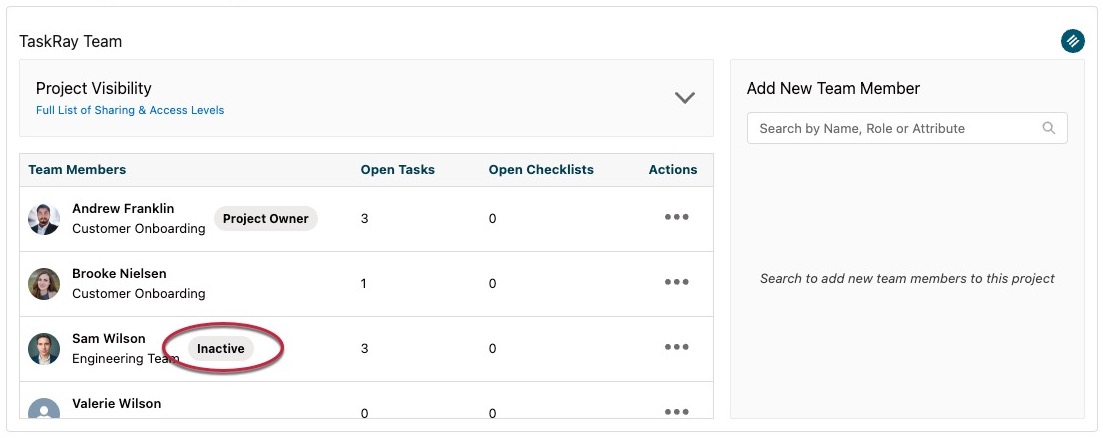Open actions menu for Valerie Wilson
The image size is (1103, 438).
(x=676, y=411)
